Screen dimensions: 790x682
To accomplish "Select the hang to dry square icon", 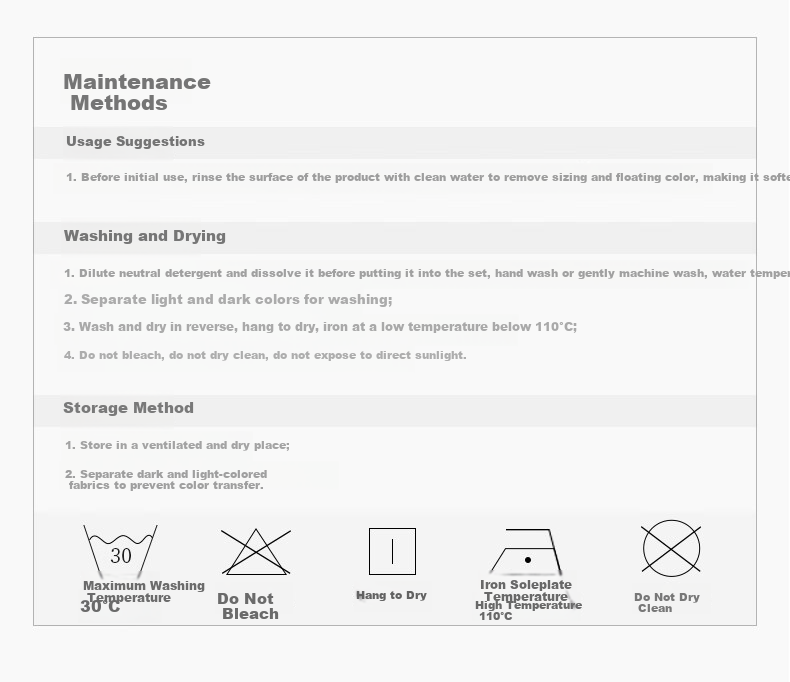I will coord(392,552).
